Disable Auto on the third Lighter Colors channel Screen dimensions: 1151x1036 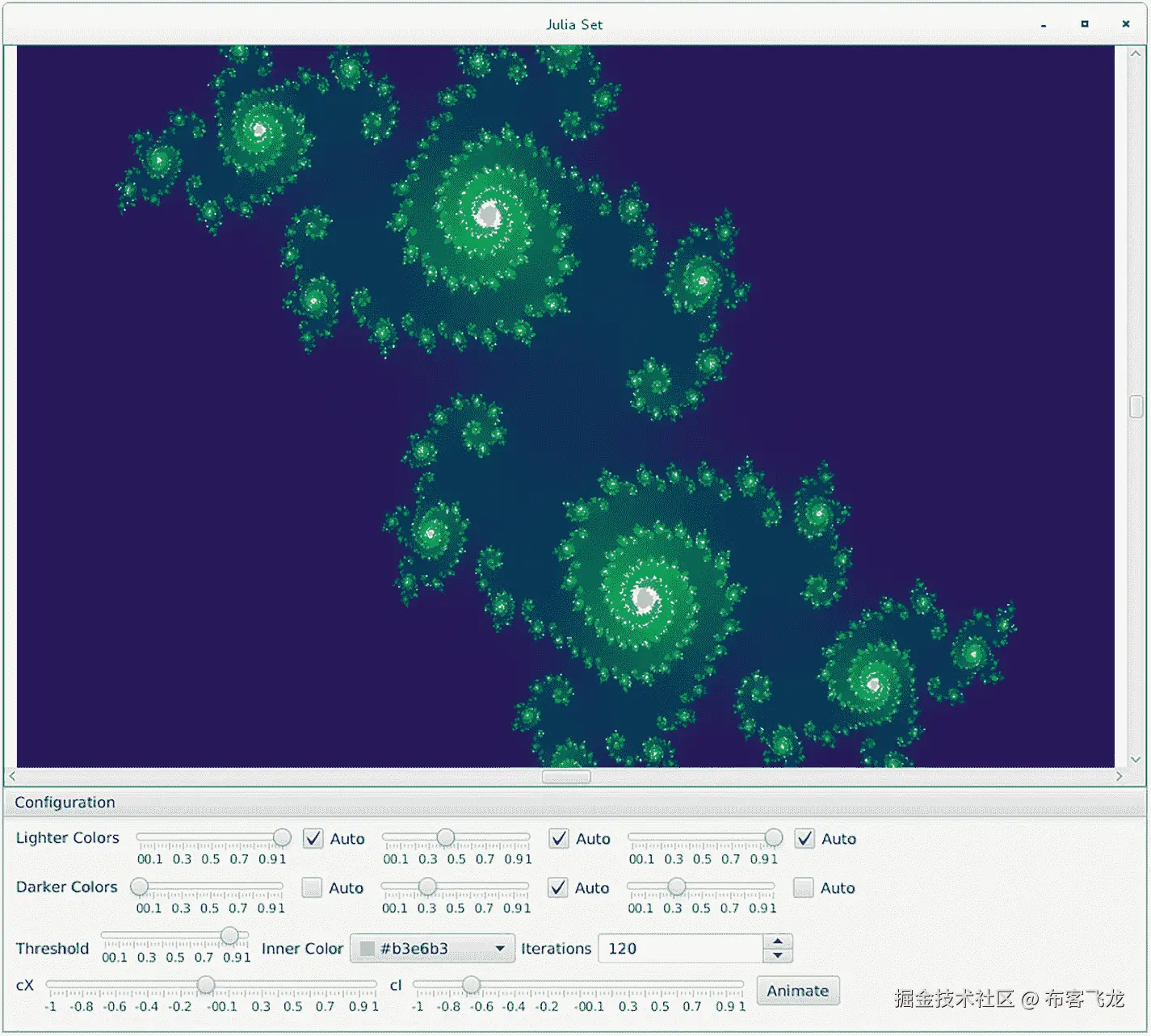(804, 839)
